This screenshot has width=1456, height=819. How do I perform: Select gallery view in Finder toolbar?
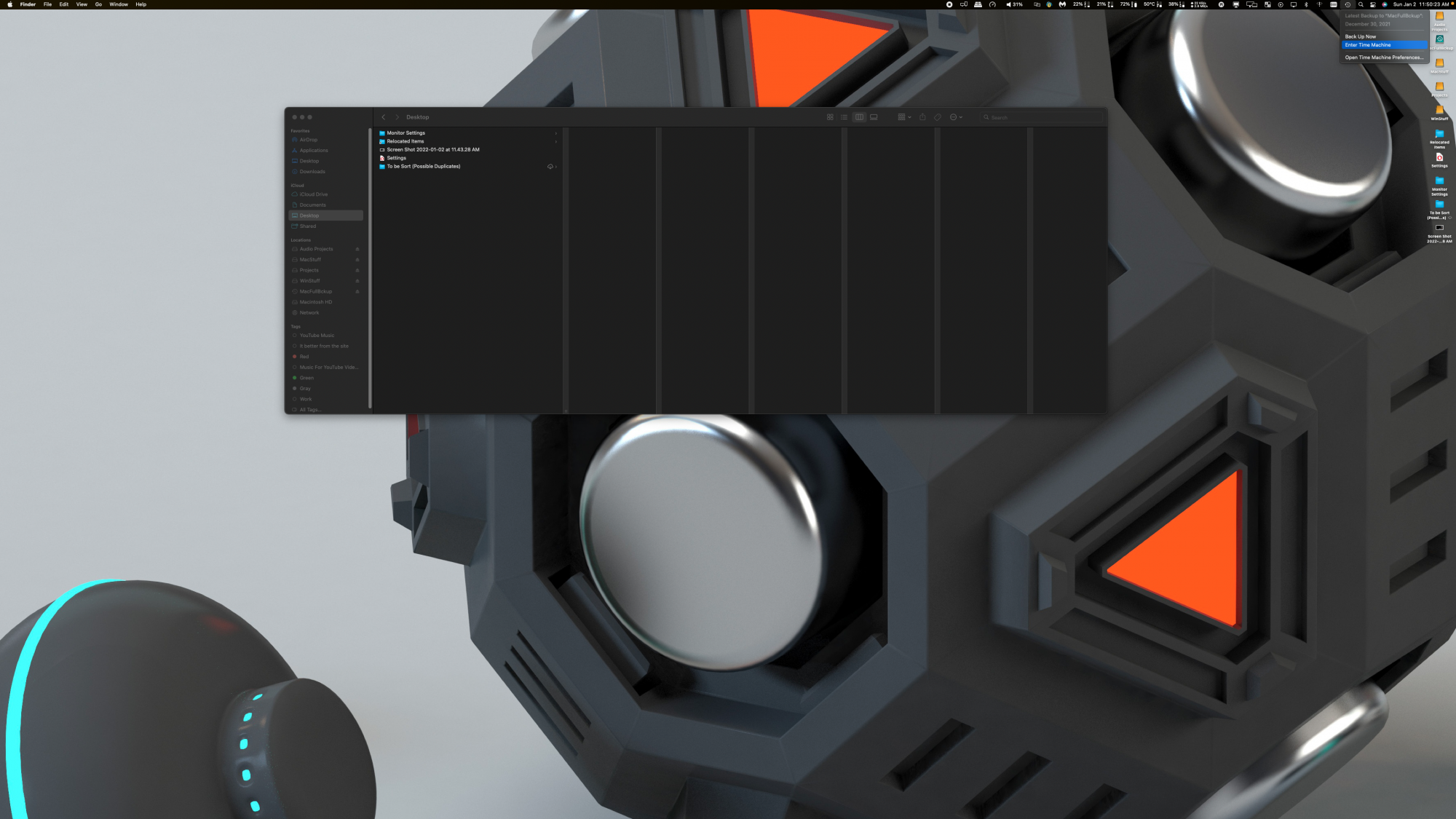point(874,117)
